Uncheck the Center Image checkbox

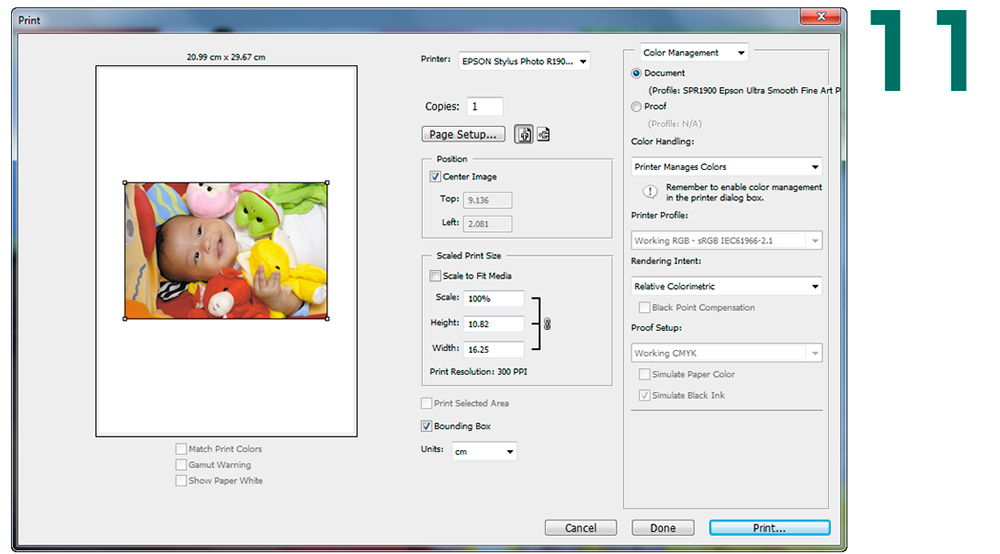pos(435,177)
